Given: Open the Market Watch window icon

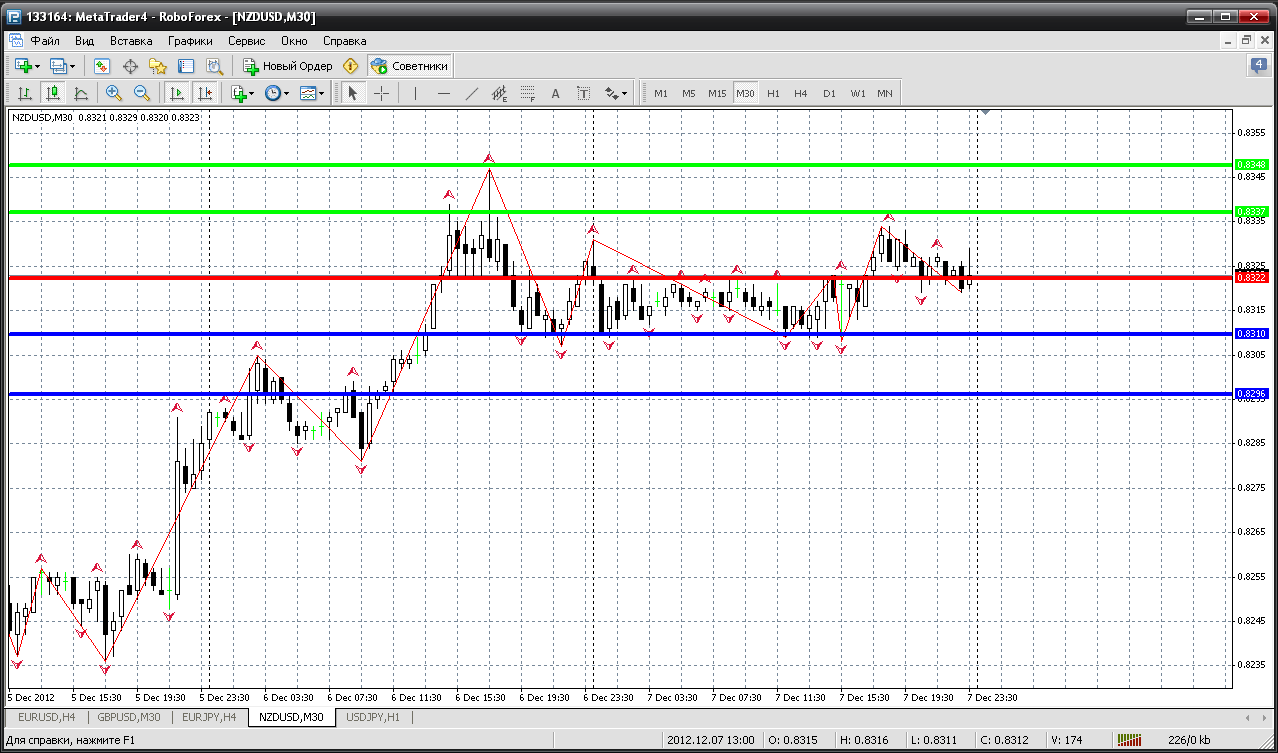Looking at the screenshot, I should point(101,66).
